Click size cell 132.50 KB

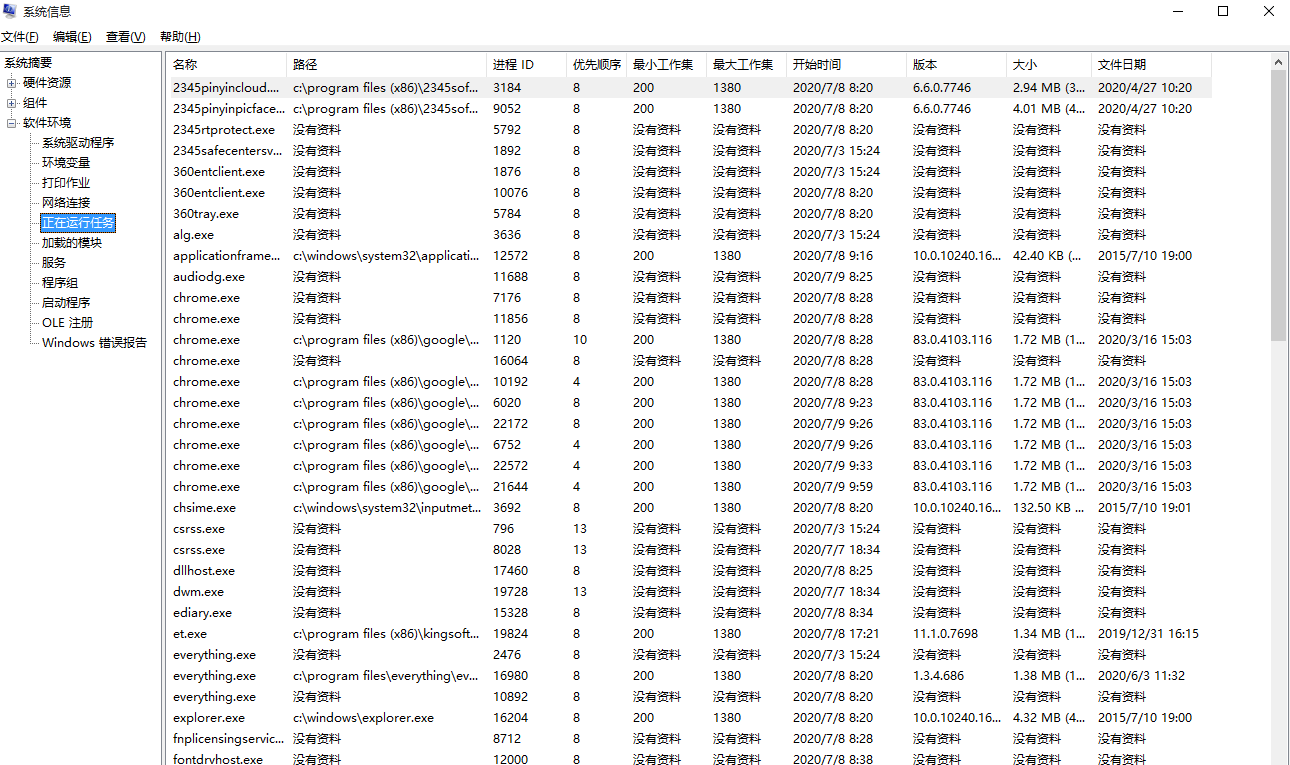point(1048,507)
